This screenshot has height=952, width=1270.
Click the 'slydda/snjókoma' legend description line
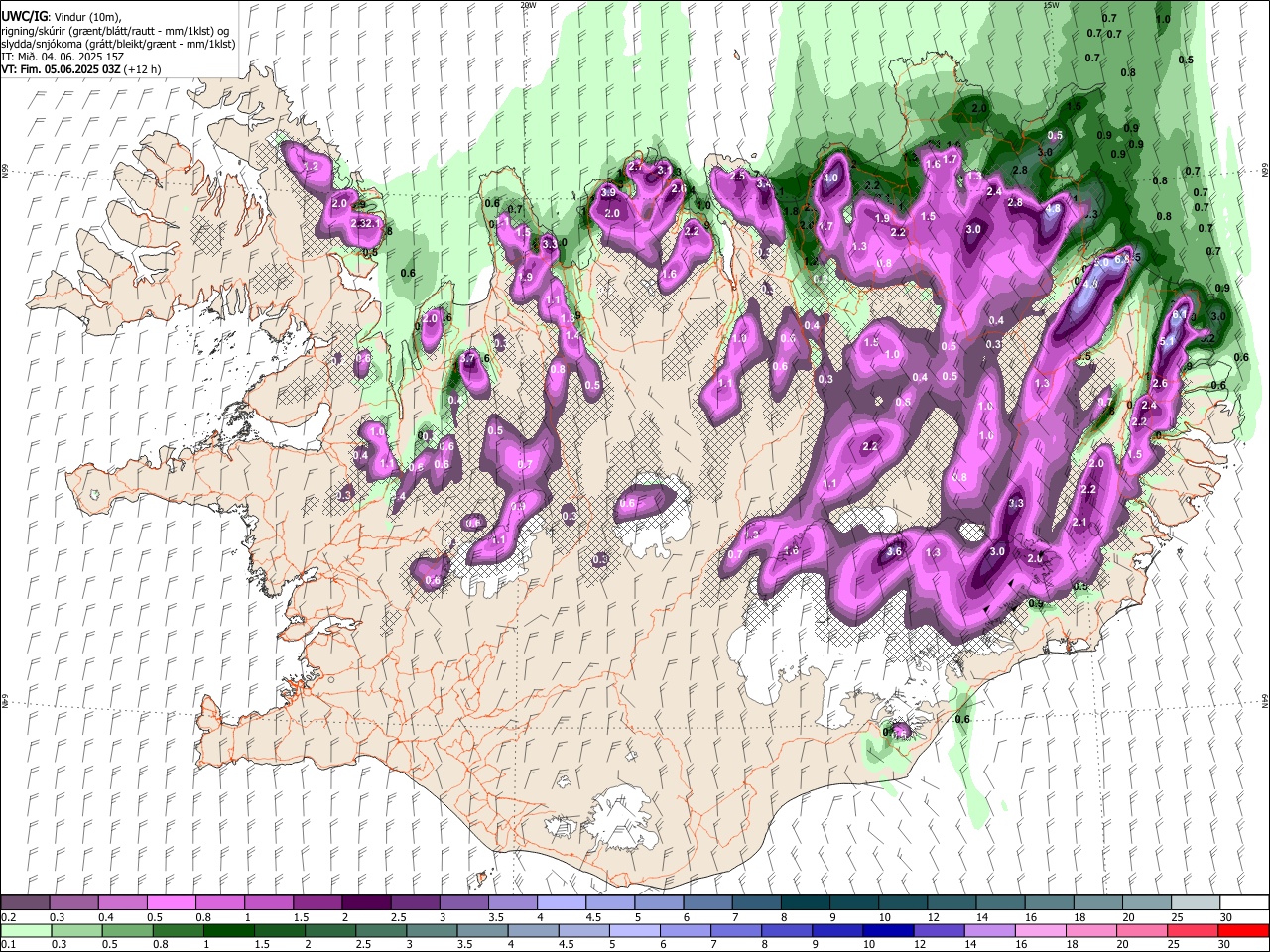118,44
